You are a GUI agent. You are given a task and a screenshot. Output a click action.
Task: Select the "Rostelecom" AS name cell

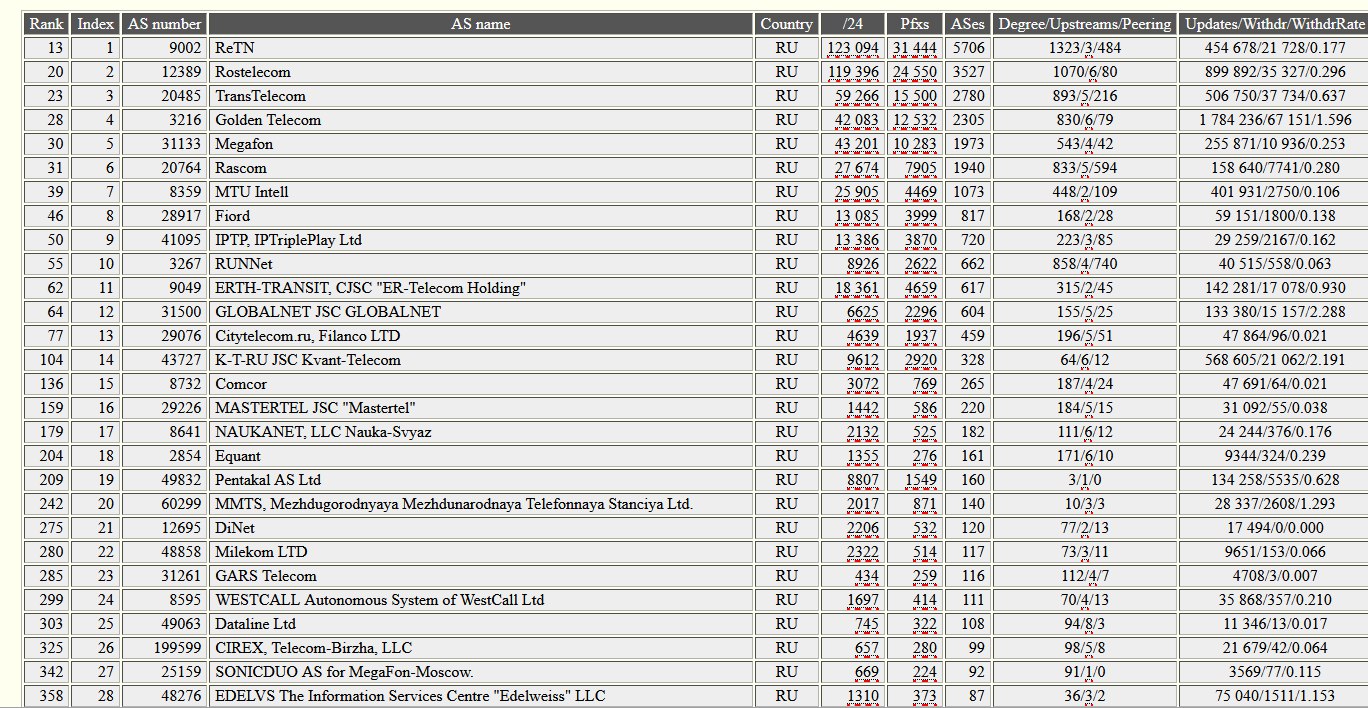point(481,72)
